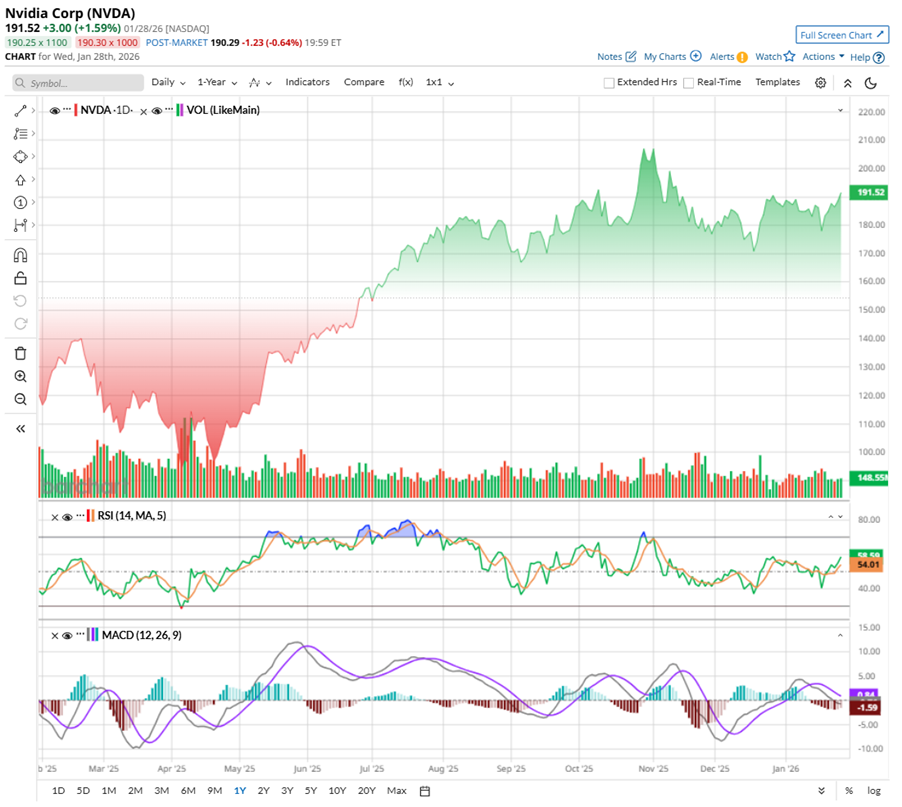The image size is (902, 807).
Task: Open the Compare option
Action: (364, 82)
